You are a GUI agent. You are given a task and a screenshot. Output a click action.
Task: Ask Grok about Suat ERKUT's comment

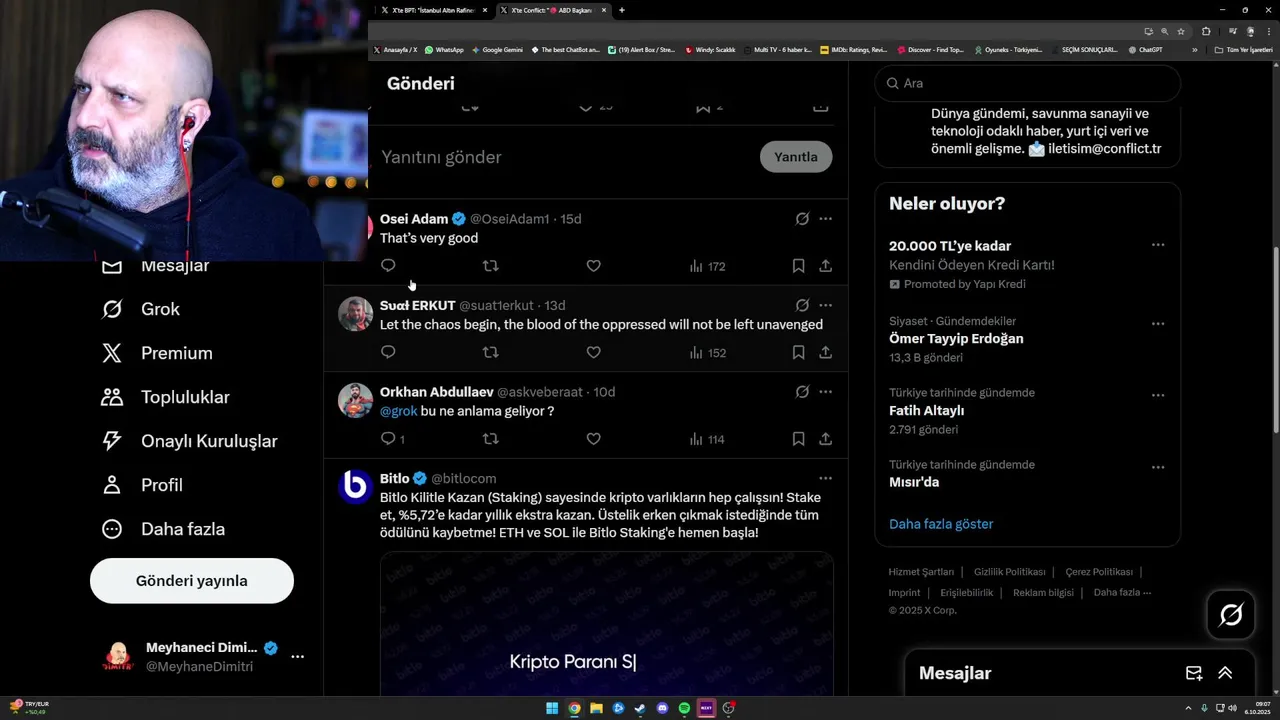pyautogui.click(x=802, y=305)
